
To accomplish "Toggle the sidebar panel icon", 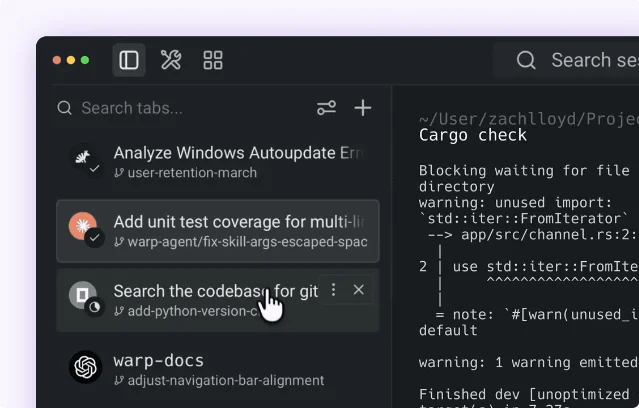I will point(129,60).
